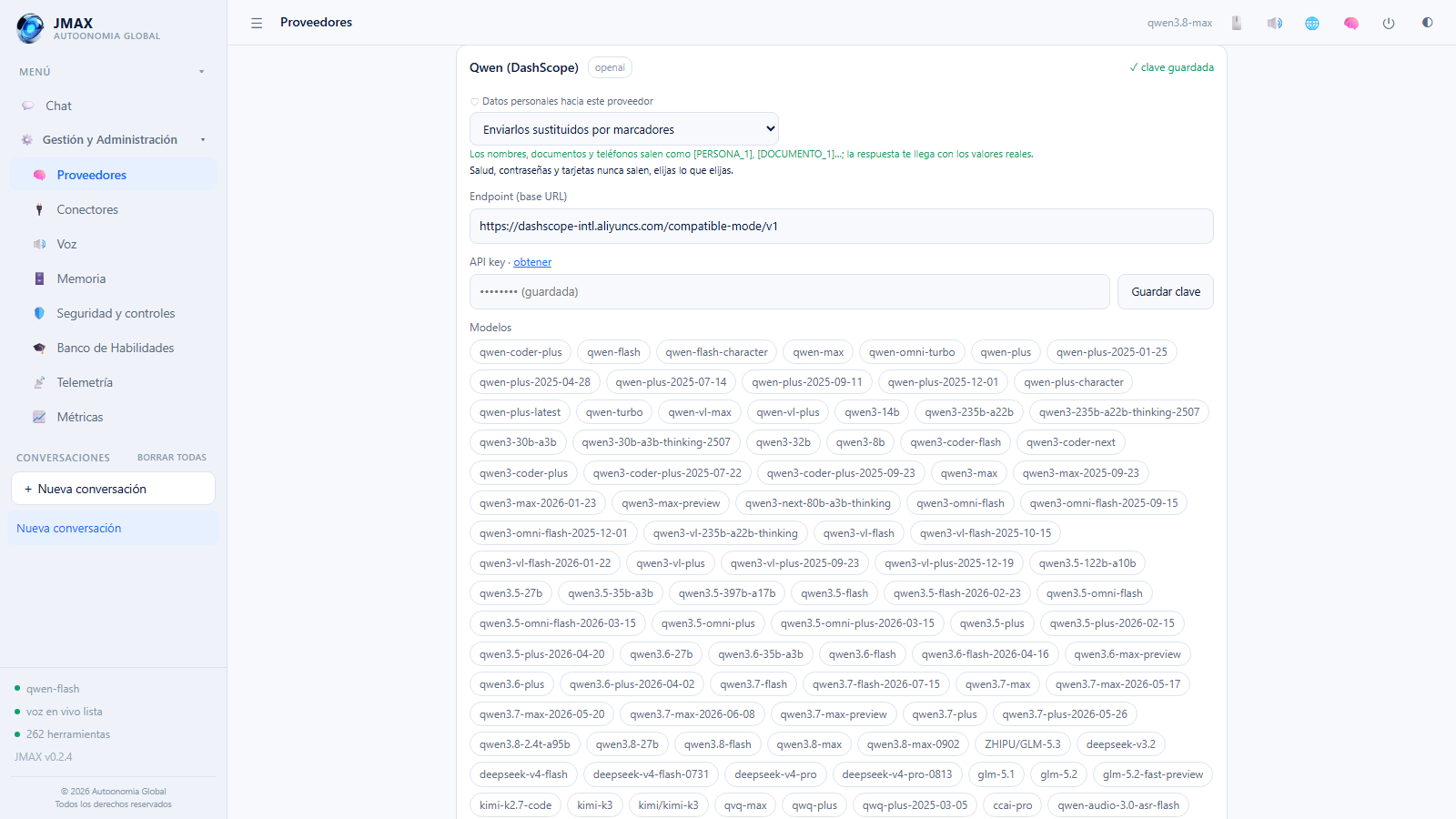Click BORRAR TODAS conversations
1456x819 pixels.
click(x=172, y=458)
